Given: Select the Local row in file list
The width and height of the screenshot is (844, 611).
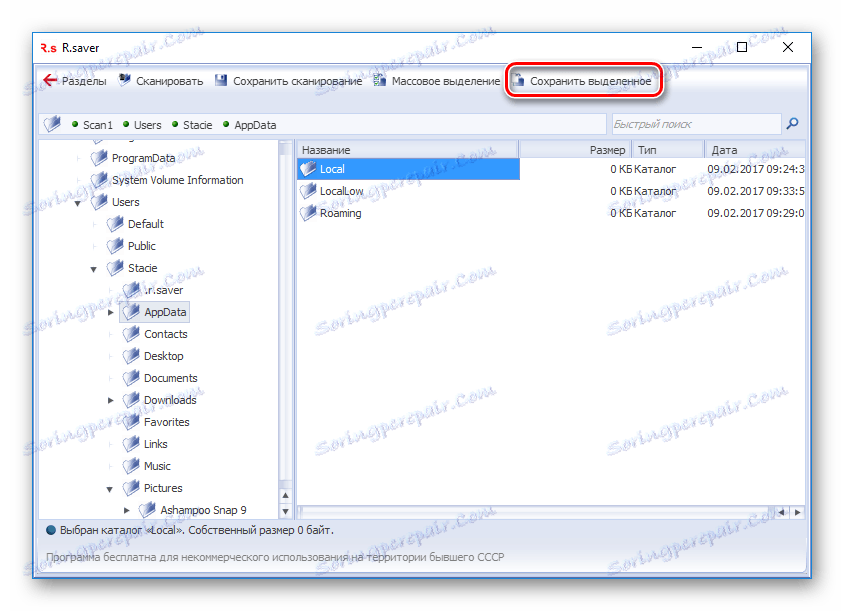Looking at the screenshot, I should tap(551, 169).
